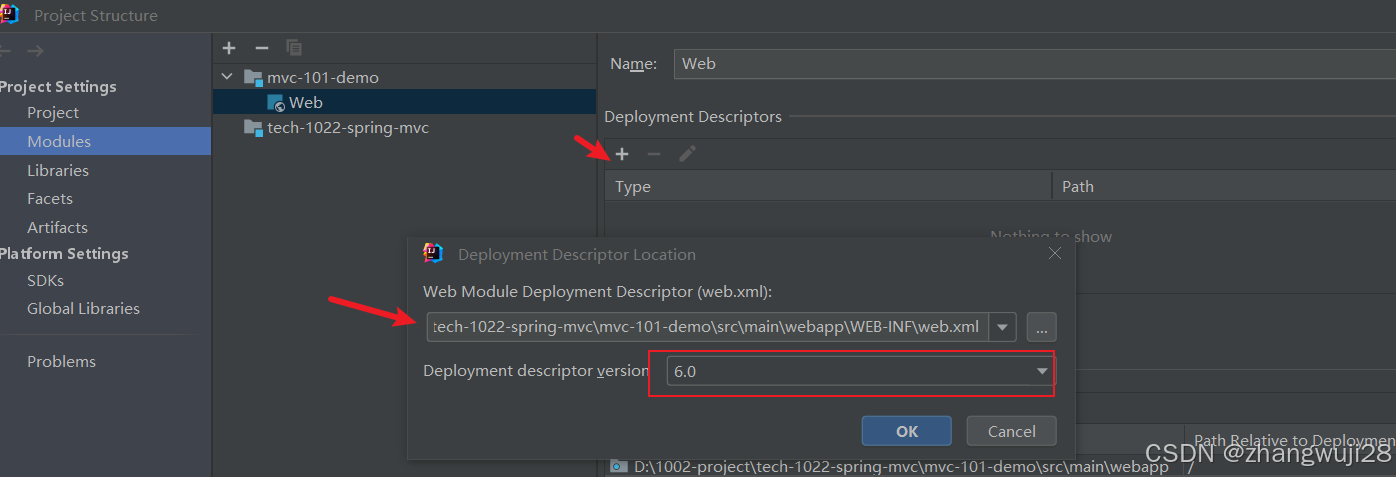
Task: Select the tech-1022-spring-mvc module
Action: [x=347, y=128]
